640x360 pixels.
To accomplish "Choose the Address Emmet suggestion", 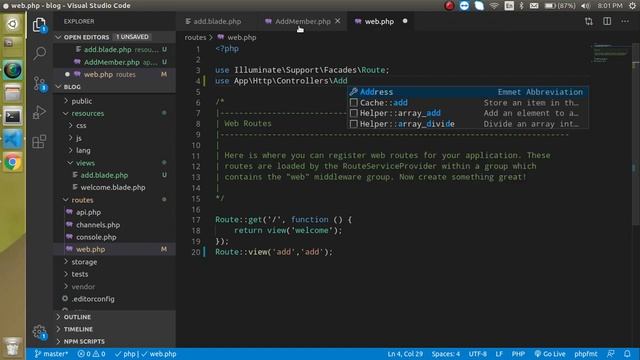I will pyautogui.click(x=468, y=92).
